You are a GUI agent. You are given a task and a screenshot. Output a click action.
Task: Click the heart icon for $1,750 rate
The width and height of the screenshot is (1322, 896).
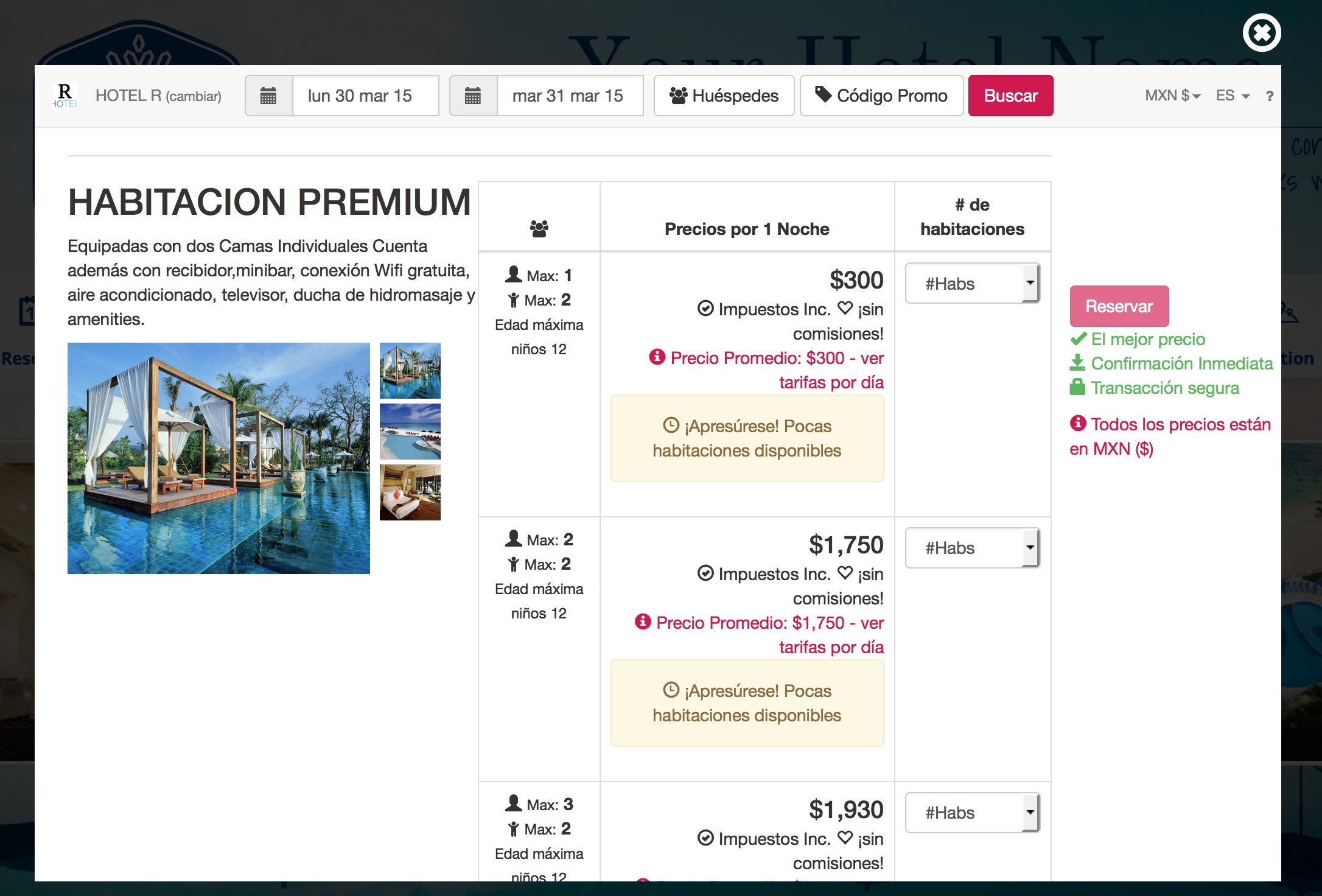pyautogui.click(x=845, y=573)
